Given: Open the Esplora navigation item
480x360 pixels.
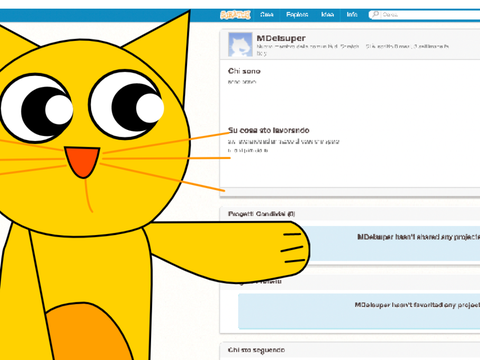Looking at the screenshot, I should (297, 15).
